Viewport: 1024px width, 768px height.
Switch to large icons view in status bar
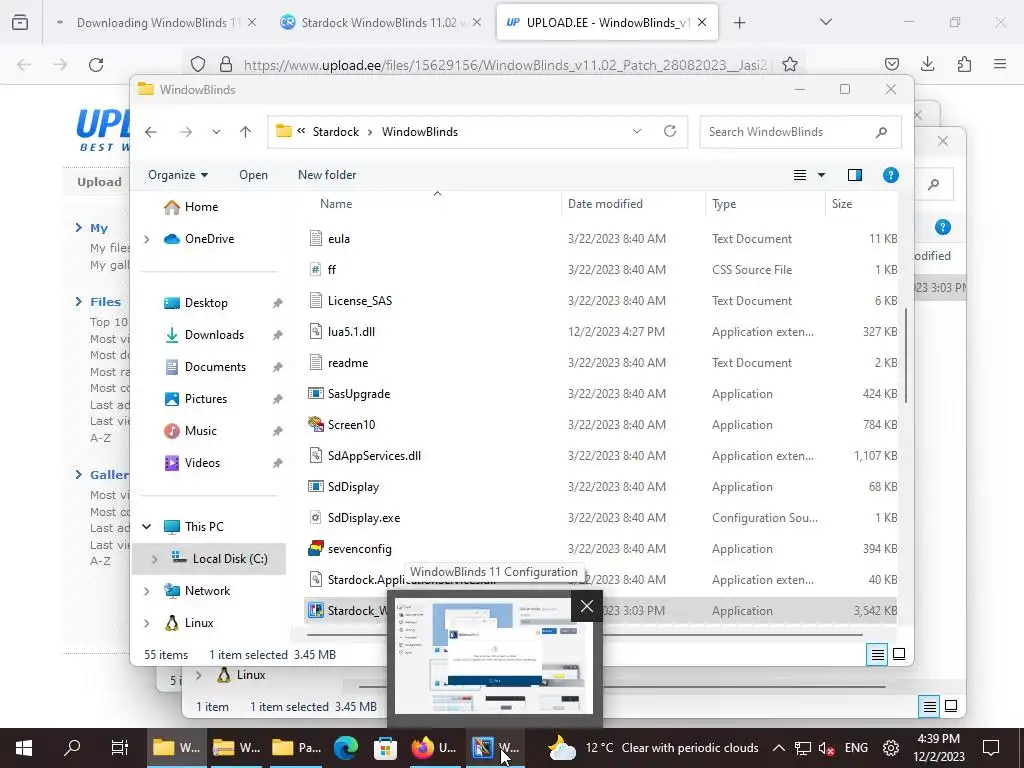(x=899, y=654)
